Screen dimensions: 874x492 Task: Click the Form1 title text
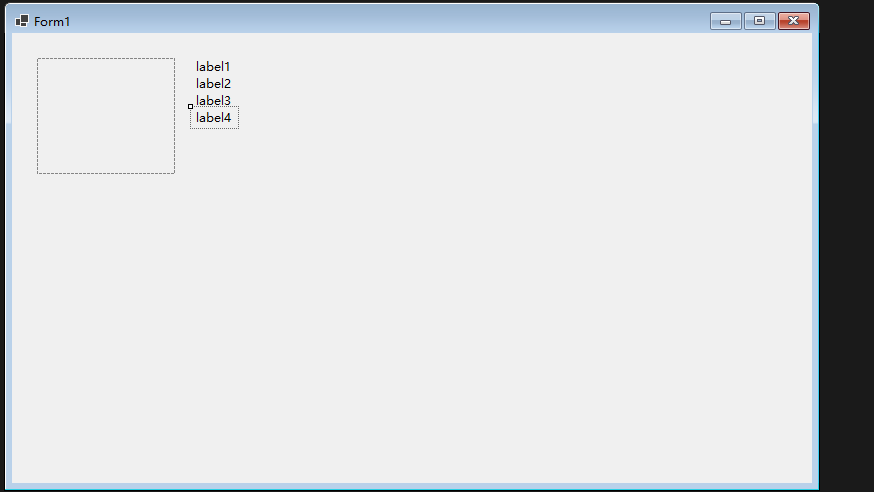point(52,21)
